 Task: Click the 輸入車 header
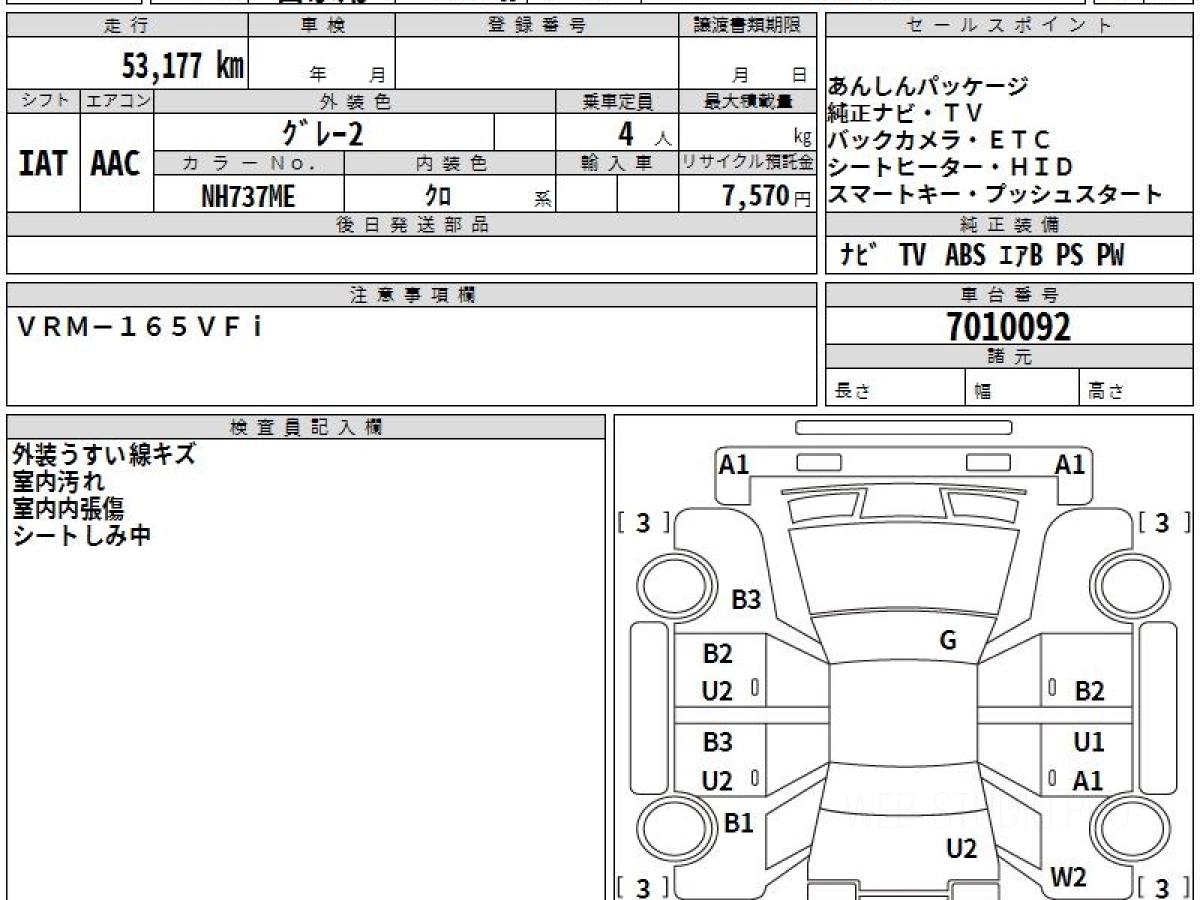tap(617, 163)
